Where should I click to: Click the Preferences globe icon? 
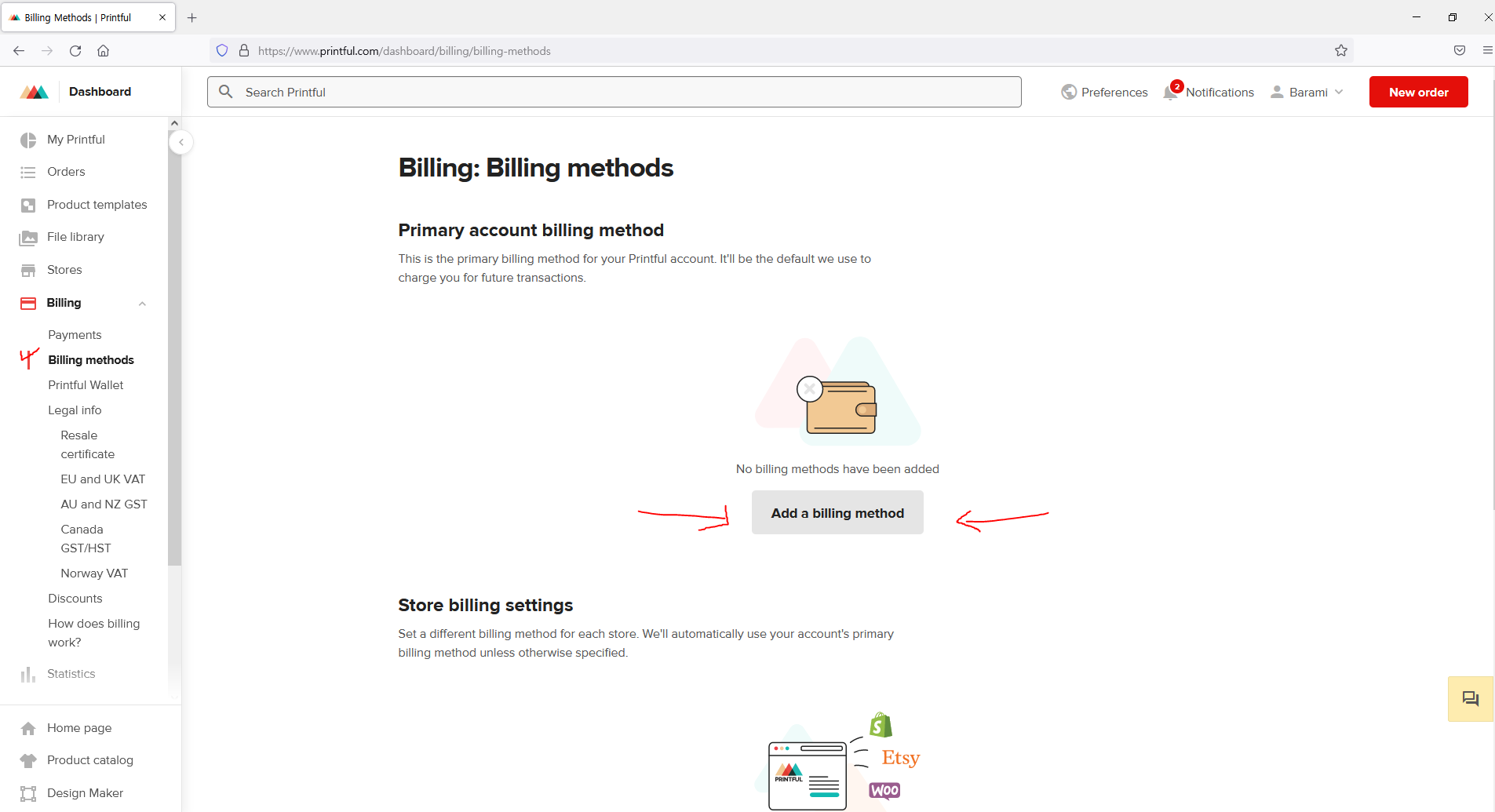(x=1069, y=92)
